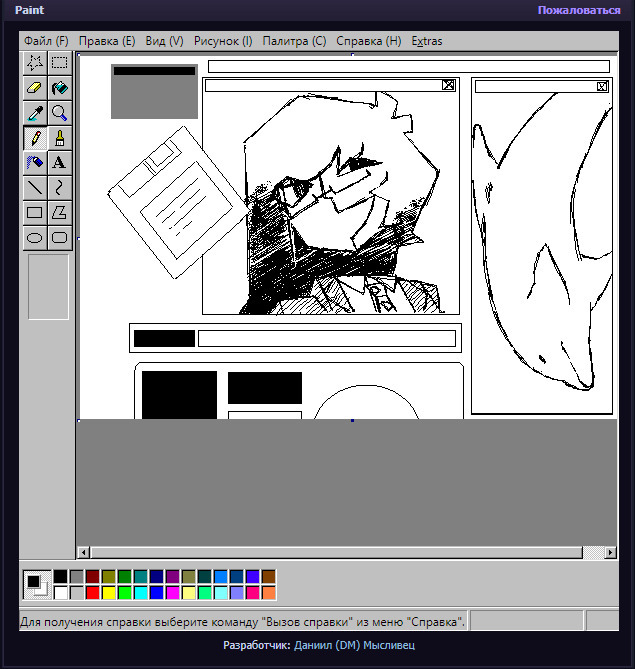Pick the black palette swatch

coord(61,576)
